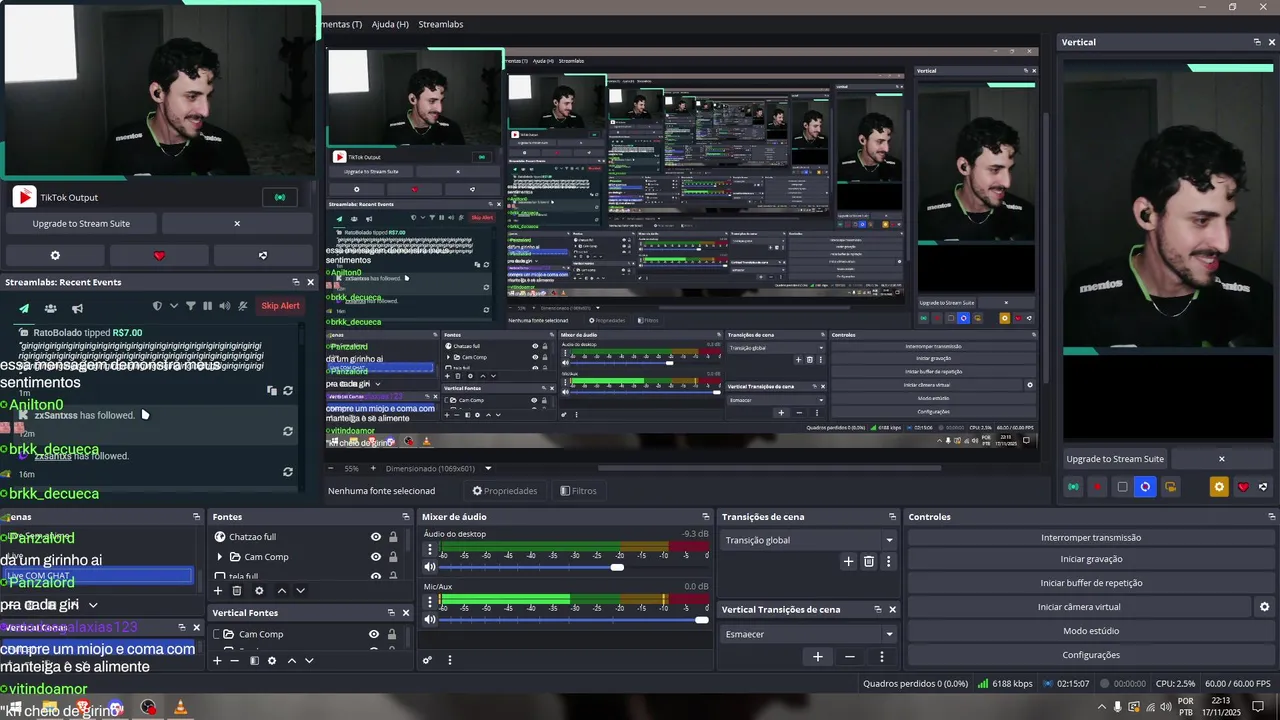Viewport: 1280px width, 720px height.
Task: Toggle visibility of Cam Comp in Vertical Fontes
Action: [x=374, y=634]
